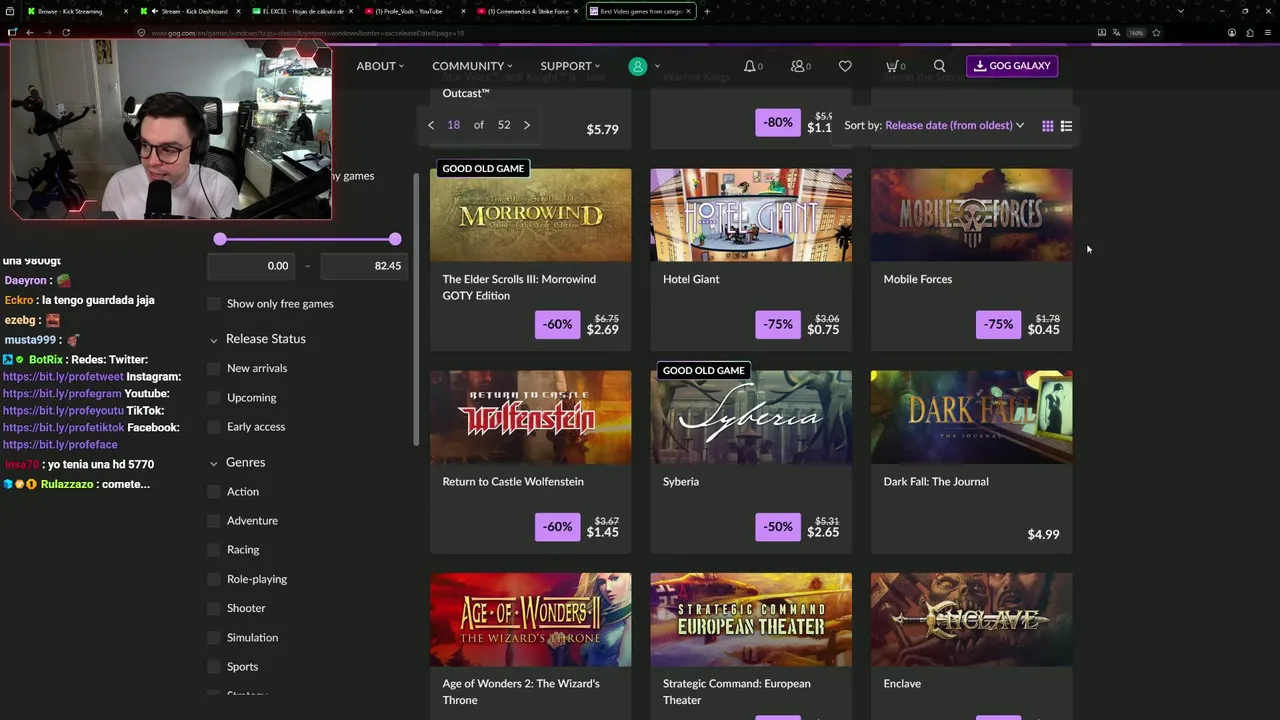1280x720 pixels.
Task: Open the green user account avatar
Action: point(637,66)
